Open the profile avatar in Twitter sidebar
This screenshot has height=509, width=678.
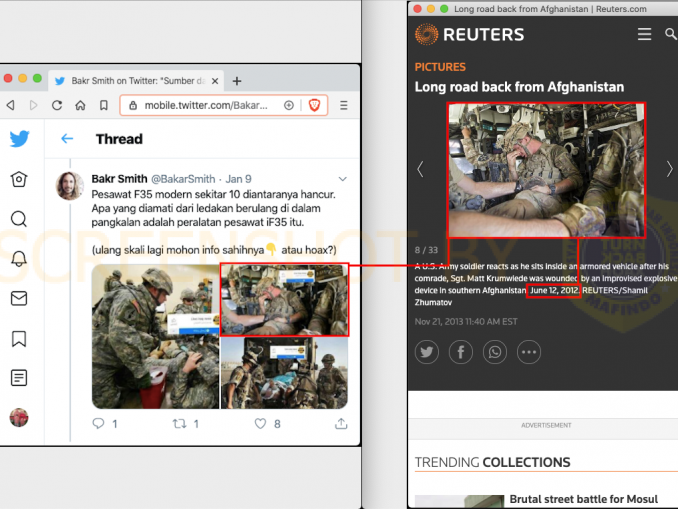pos(19,417)
